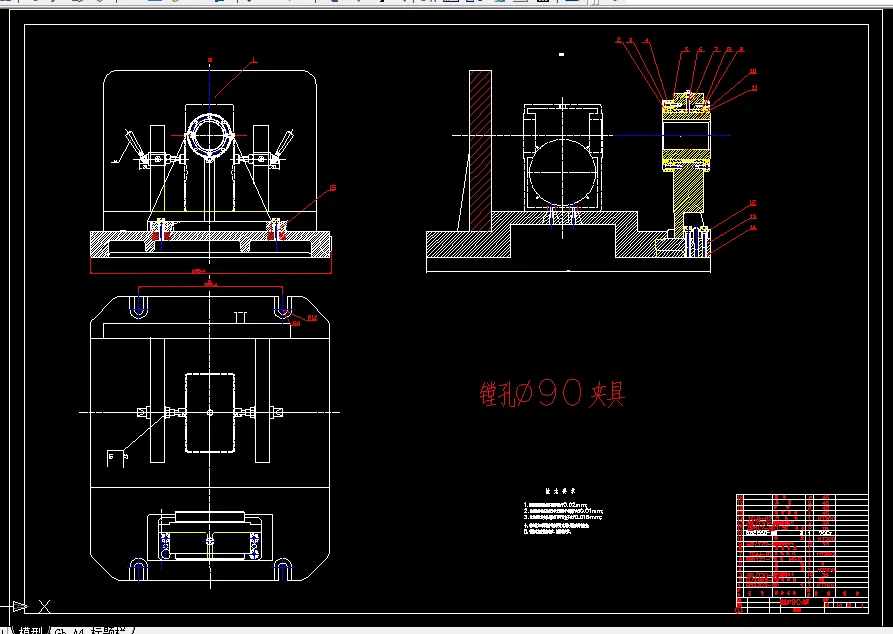This screenshot has height=634, width=893.
Task: Select the R6 radius label
Action: tap(296, 324)
